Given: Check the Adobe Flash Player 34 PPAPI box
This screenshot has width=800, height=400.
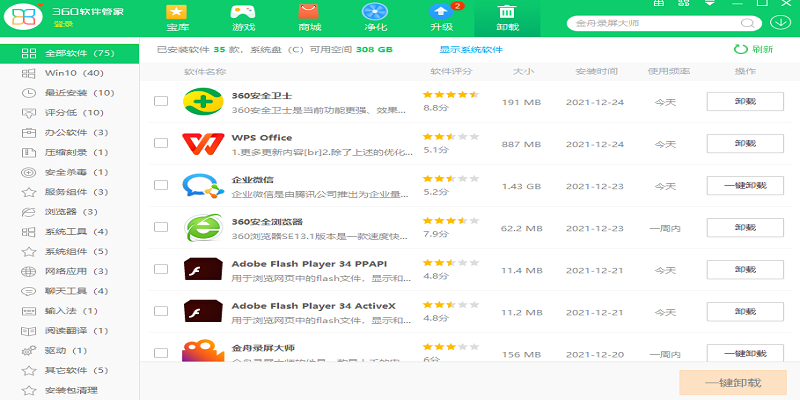Looking at the screenshot, I should (x=161, y=270).
